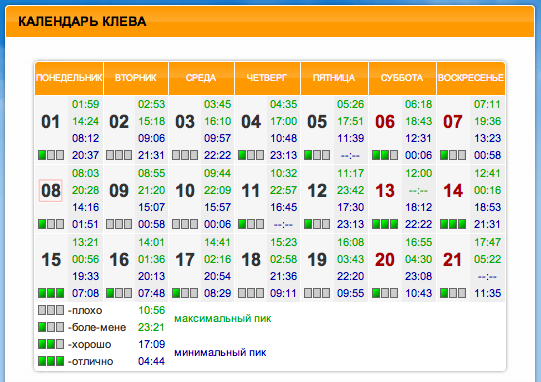Click the empty rating bars under day 02
541x382 pixels.
click(119, 155)
